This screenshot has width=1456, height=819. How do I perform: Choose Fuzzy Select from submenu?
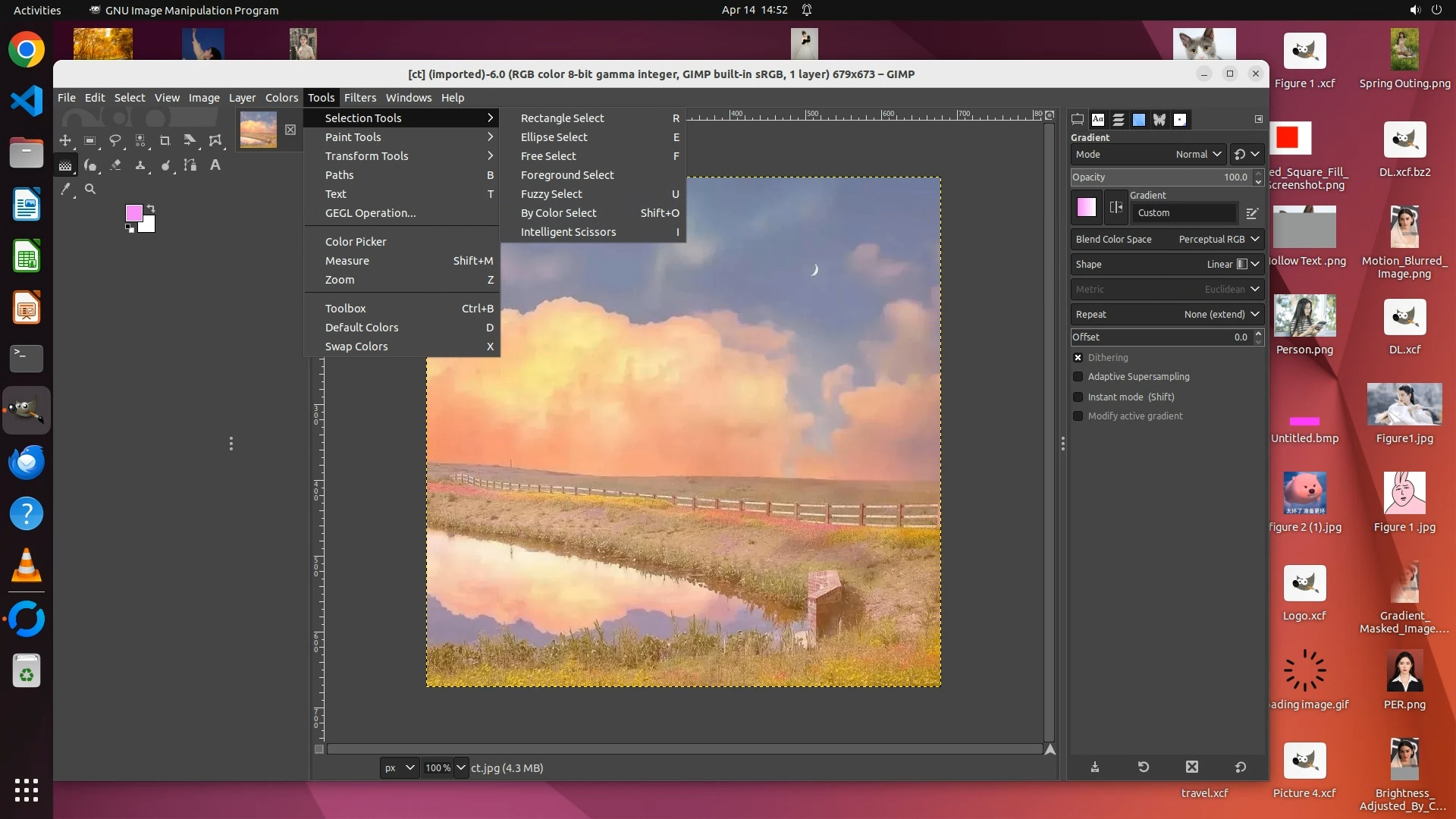[551, 194]
